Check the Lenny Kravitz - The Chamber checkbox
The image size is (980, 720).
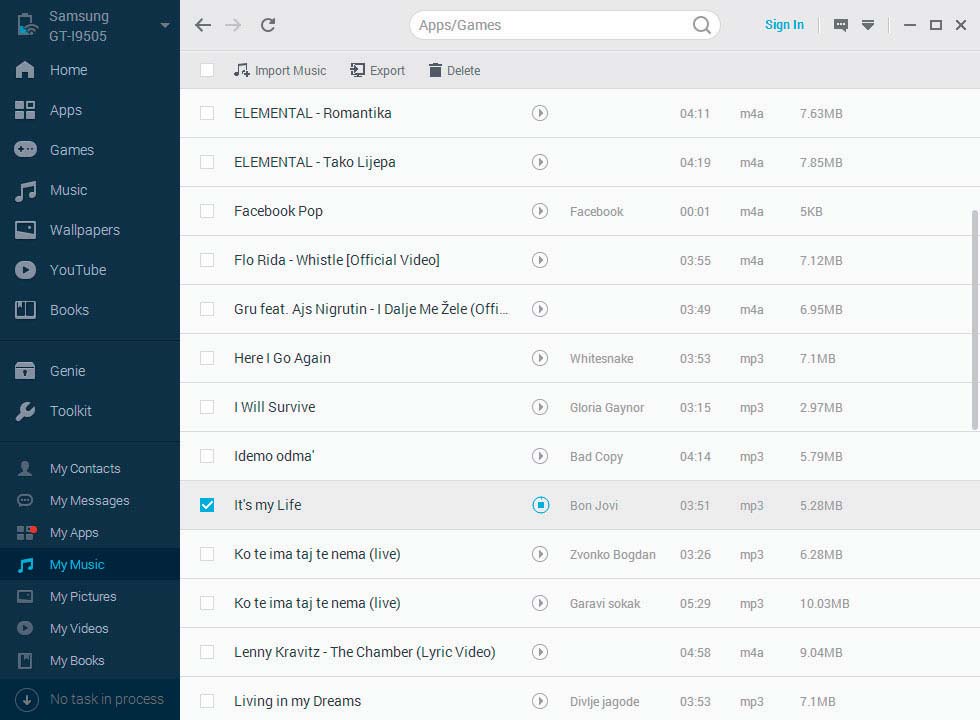click(x=207, y=652)
